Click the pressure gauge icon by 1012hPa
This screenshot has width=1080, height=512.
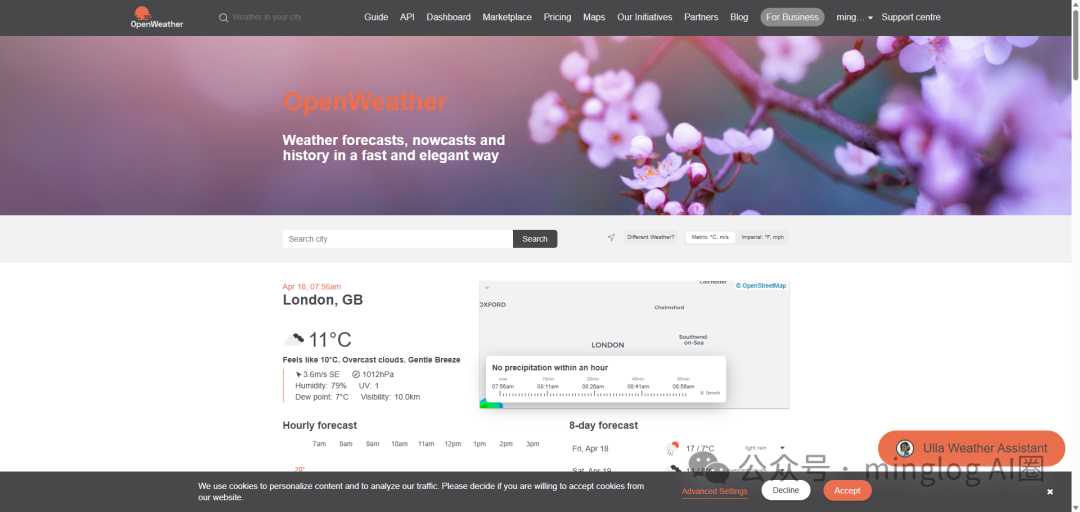point(356,374)
